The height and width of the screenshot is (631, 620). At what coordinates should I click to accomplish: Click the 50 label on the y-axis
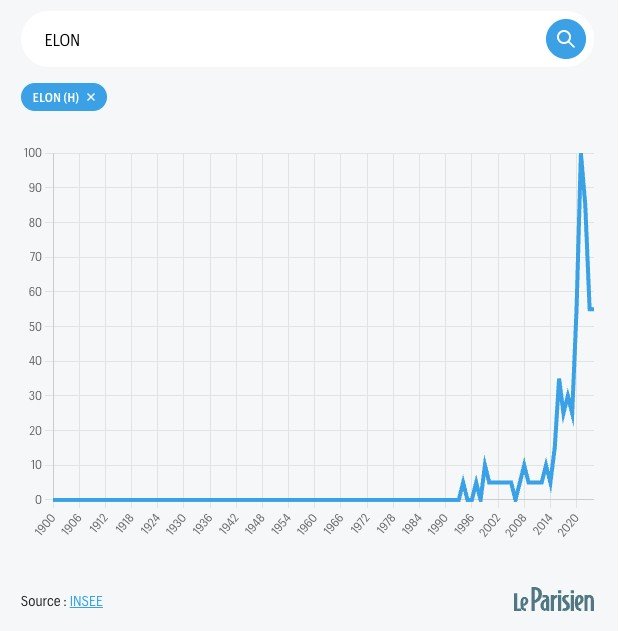pyautogui.click(x=35, y=326)
